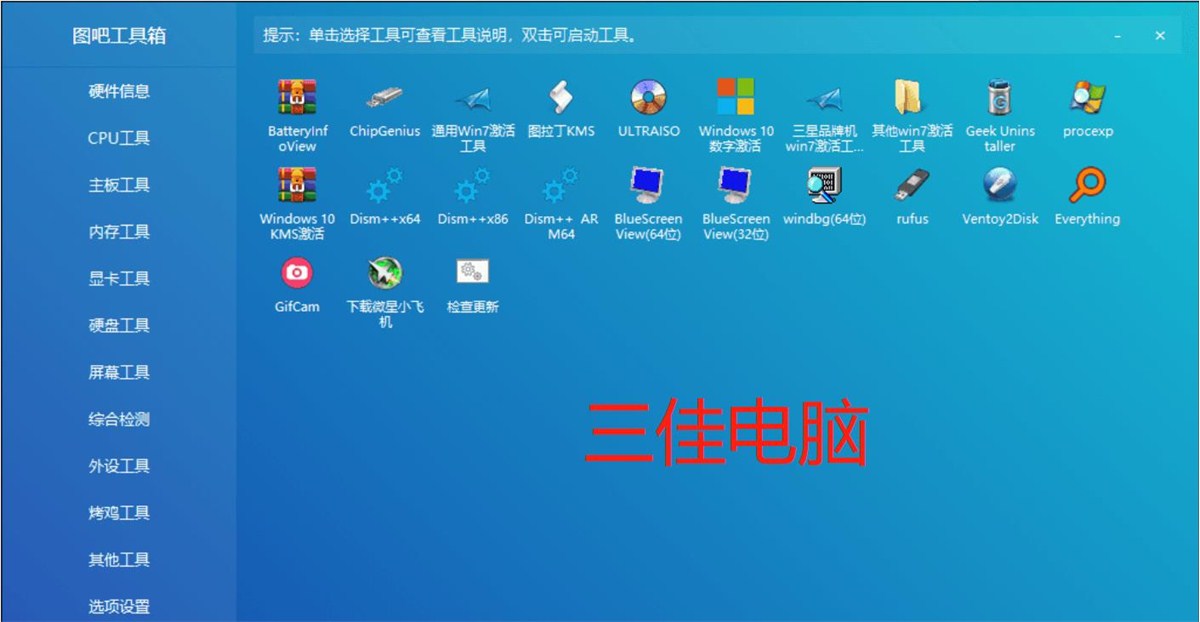This screenshot has width=1200, height=622.
Task: Open the 主板工具 sidebar category
Action: (119, 185)
